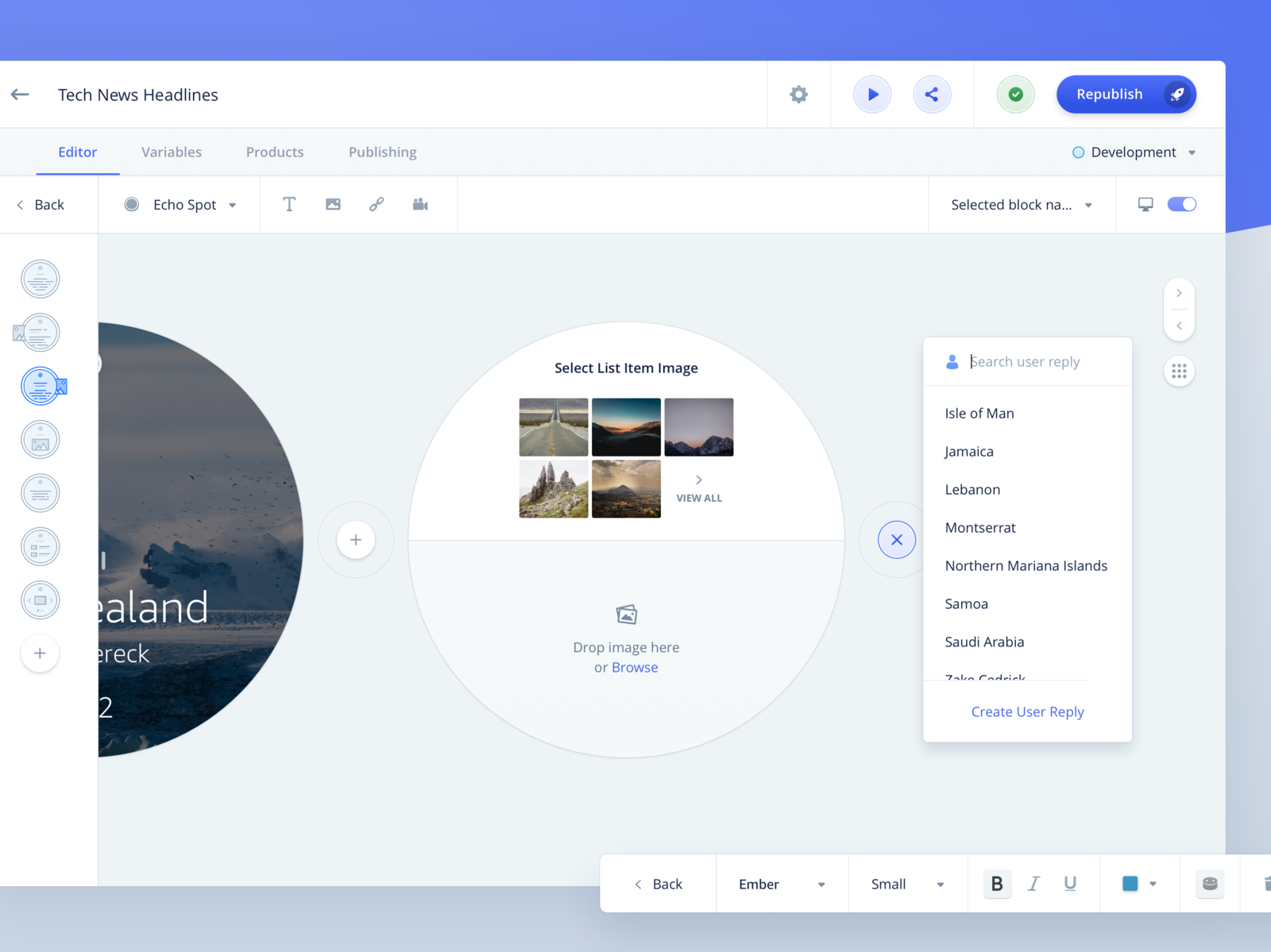Click the Image insert icon in the toolbar
Viewport: 1271px width, 952px height.
333,204
